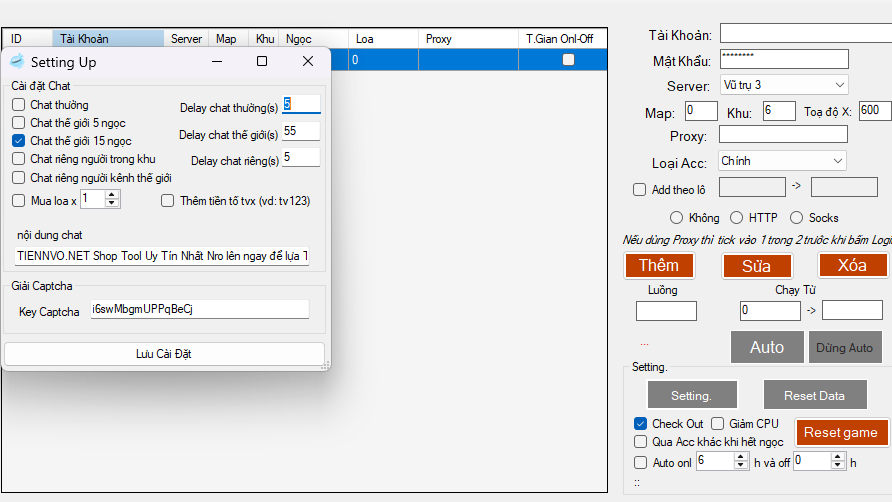Increment the Auto onl hours spinner

[x=741, y=457]
